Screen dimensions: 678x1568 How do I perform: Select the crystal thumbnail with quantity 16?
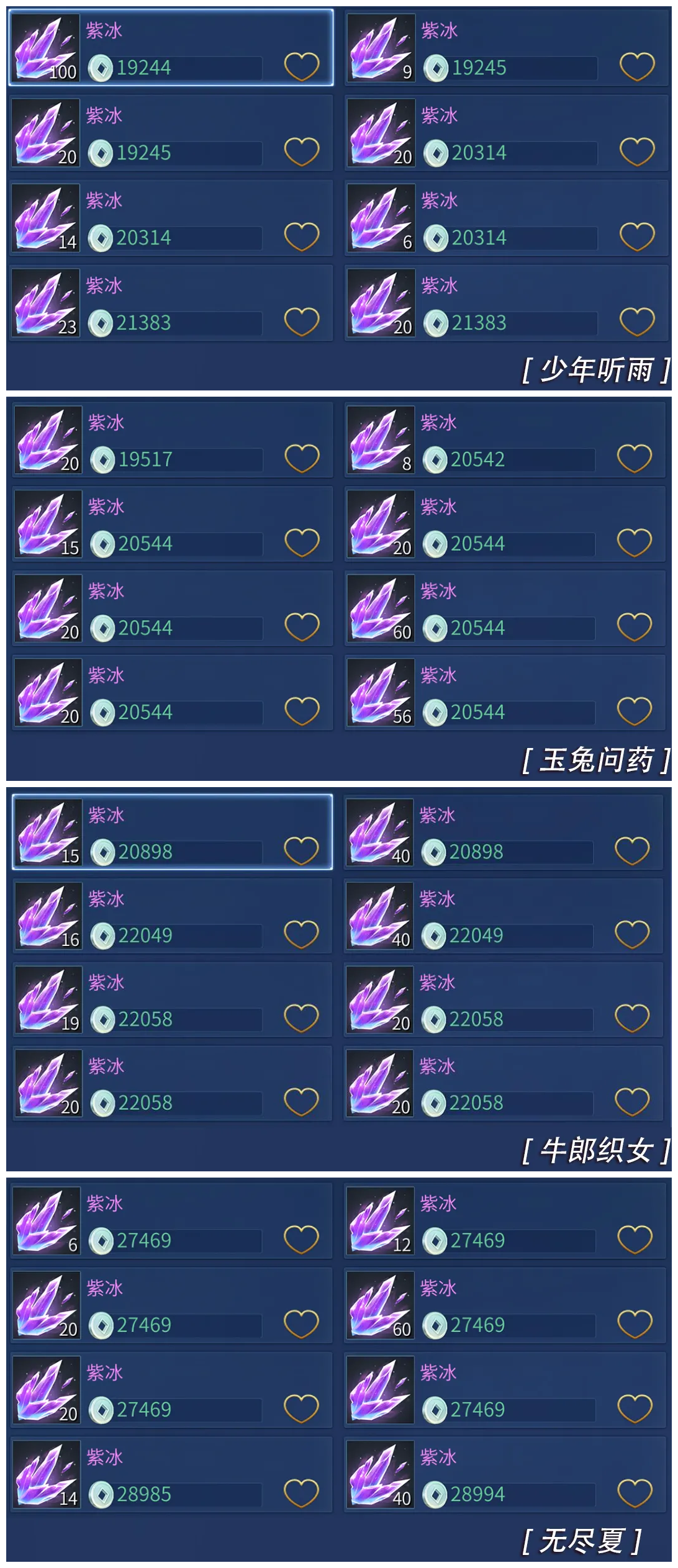coord(48,916)
